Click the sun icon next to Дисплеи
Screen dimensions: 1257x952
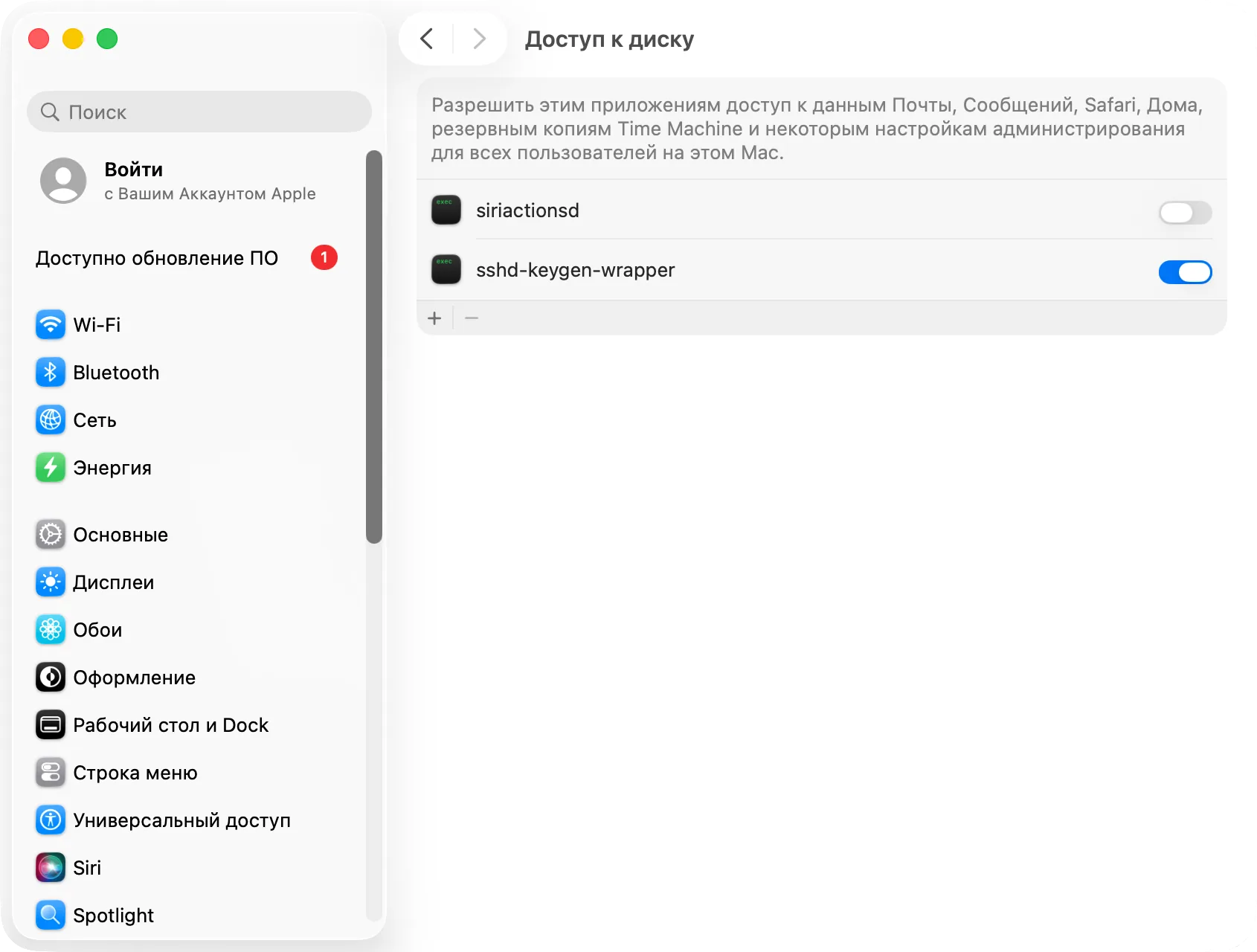[51, 582]
